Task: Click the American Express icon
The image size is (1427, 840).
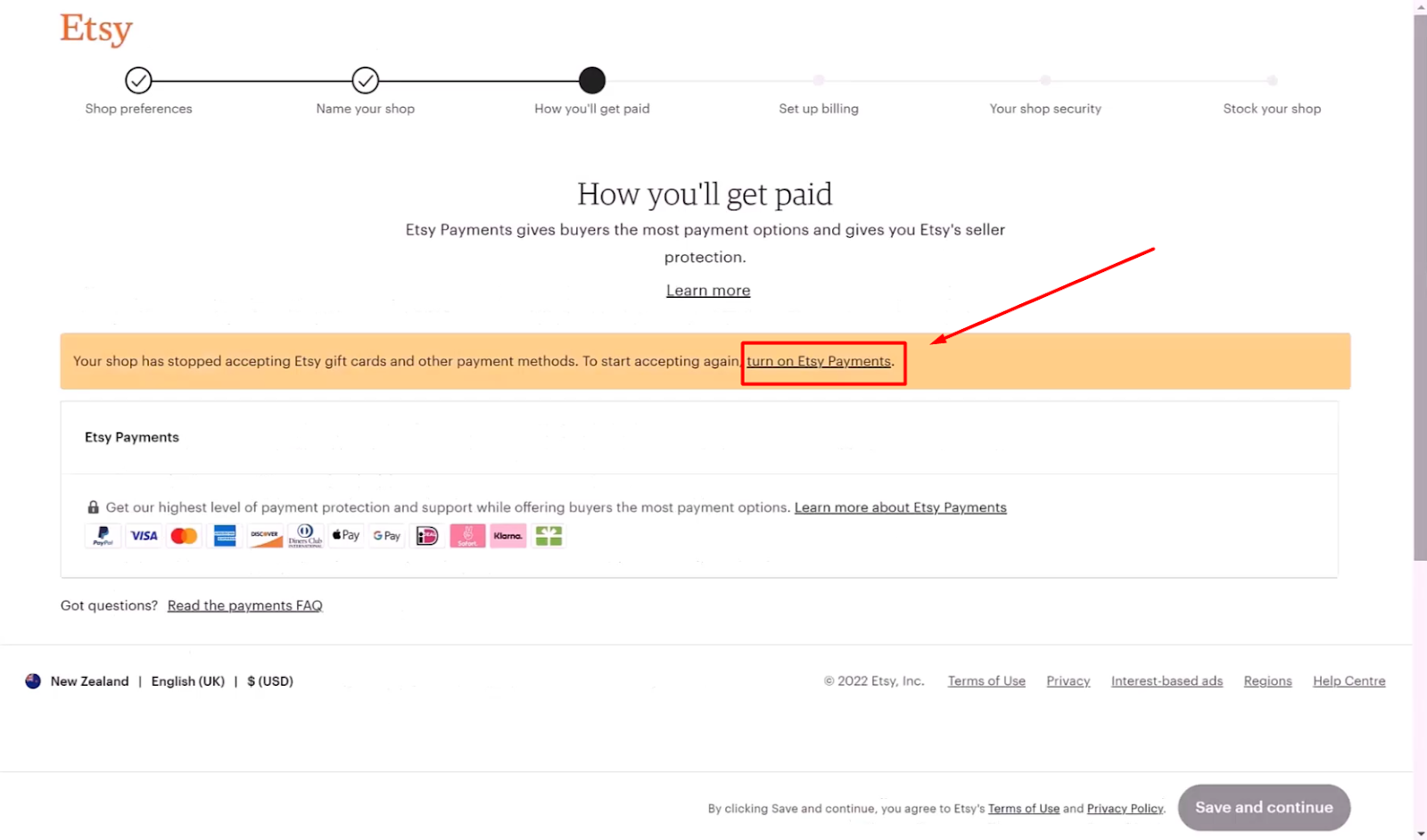Action: coord(225,536)
